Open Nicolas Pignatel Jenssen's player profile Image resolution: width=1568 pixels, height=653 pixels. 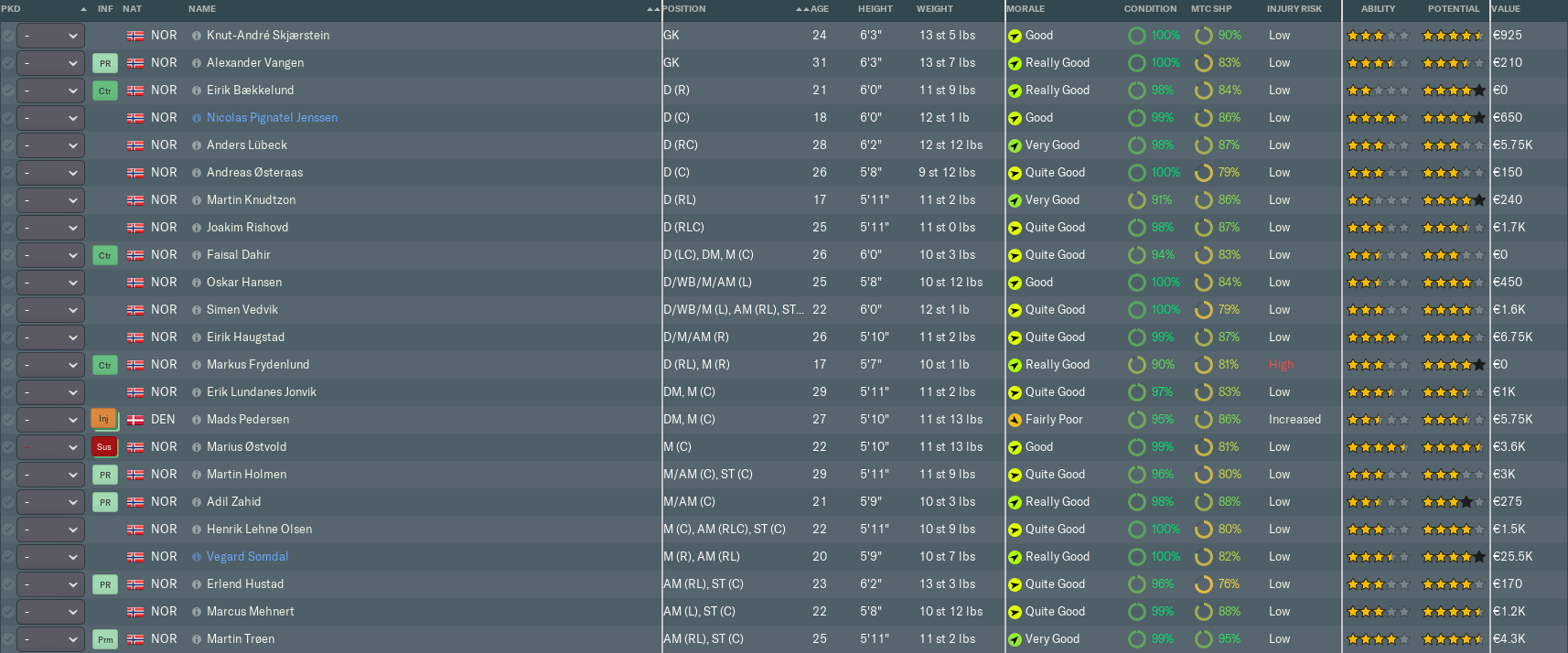point(272,118)
